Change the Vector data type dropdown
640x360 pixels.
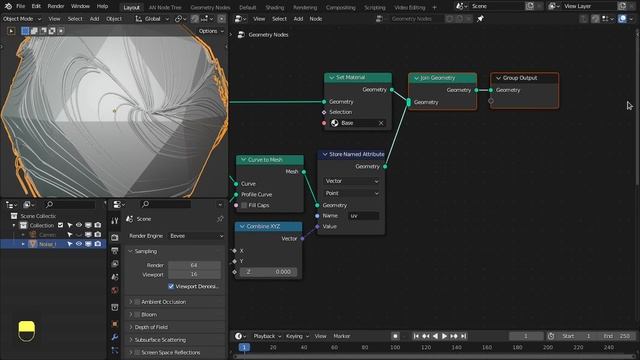tap(351, 181)
